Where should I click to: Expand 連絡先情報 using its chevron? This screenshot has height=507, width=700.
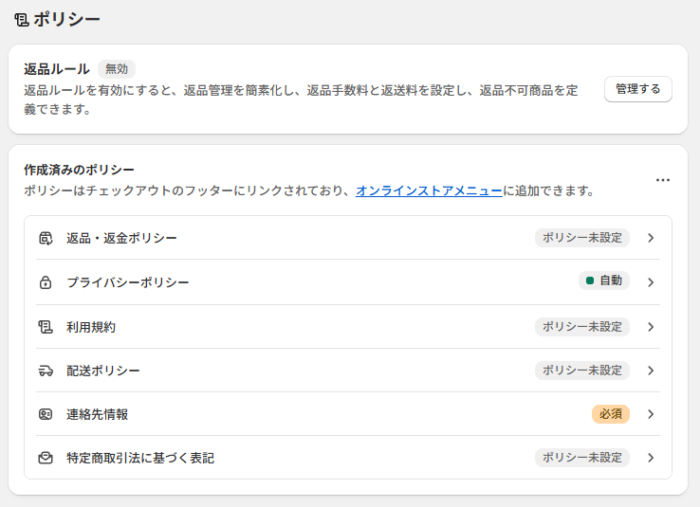[x=650, y=414]
